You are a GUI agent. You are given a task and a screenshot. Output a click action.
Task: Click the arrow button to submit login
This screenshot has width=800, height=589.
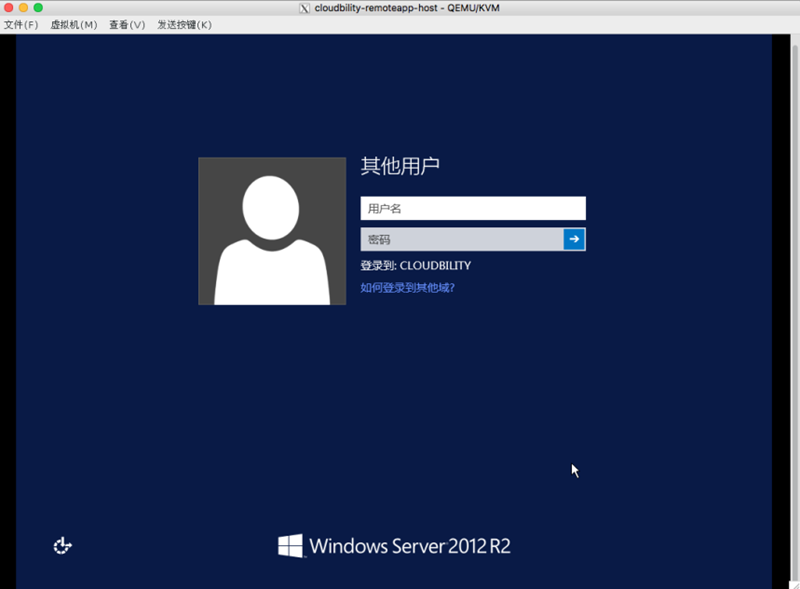coord(574,239)
